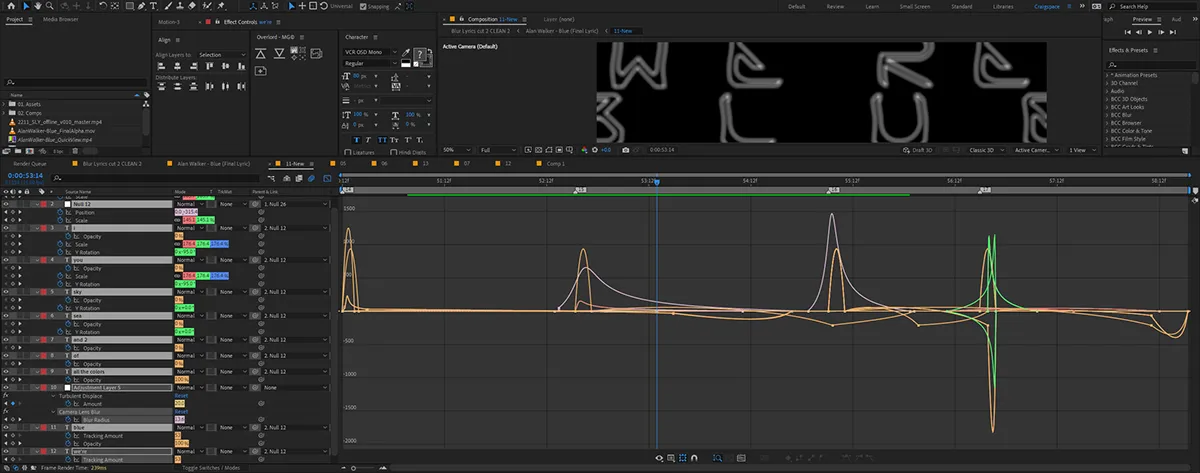
Task: Jump to last frame in Preview panel
Action: (1173, 32)
